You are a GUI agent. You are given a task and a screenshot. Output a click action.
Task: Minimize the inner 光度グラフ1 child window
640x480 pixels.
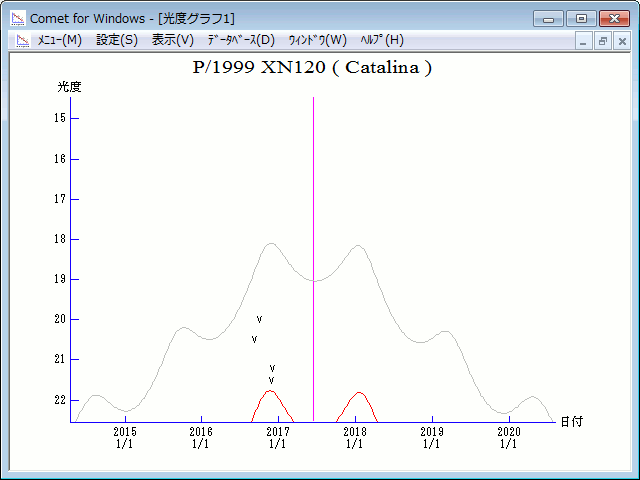[584, 41]
